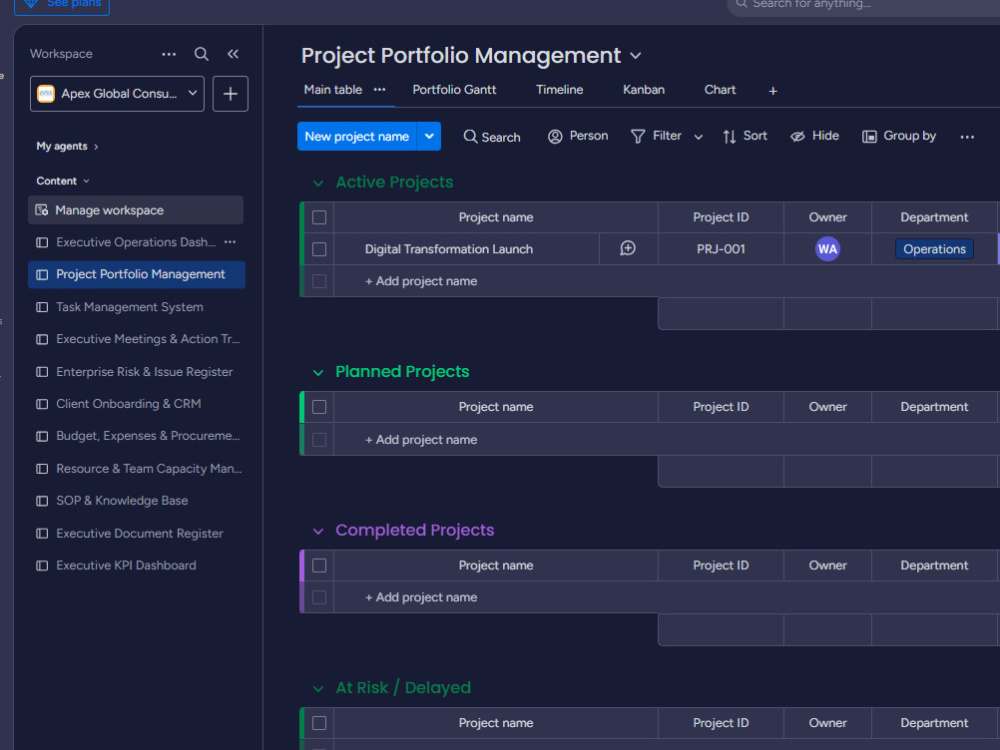The width and height of the screenshot is (1000, 750).
Task: Switch to Timeline tab
Action: 559,90
